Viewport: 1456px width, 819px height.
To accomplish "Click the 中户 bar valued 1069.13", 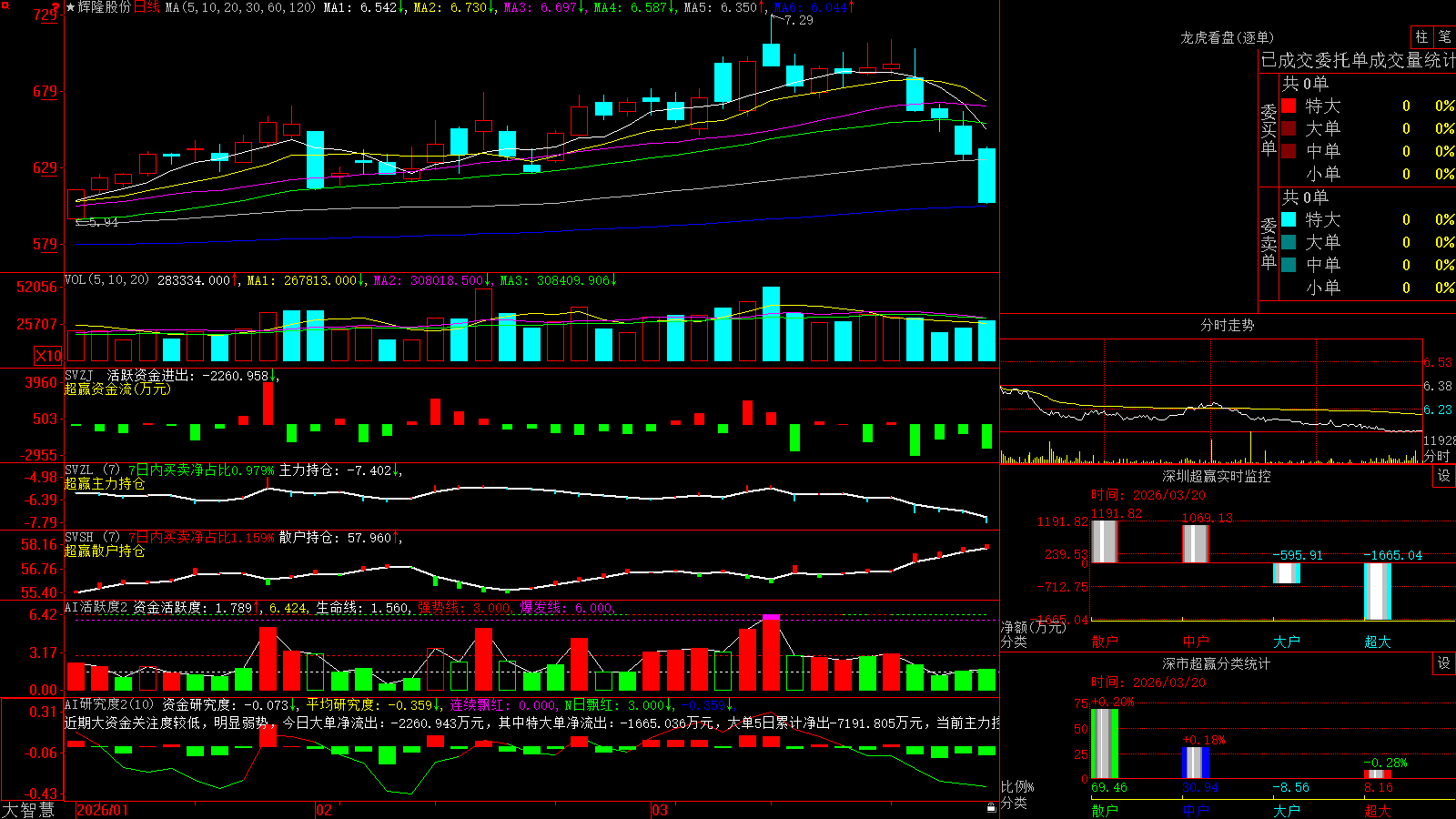I will (x=1196, y=544).
